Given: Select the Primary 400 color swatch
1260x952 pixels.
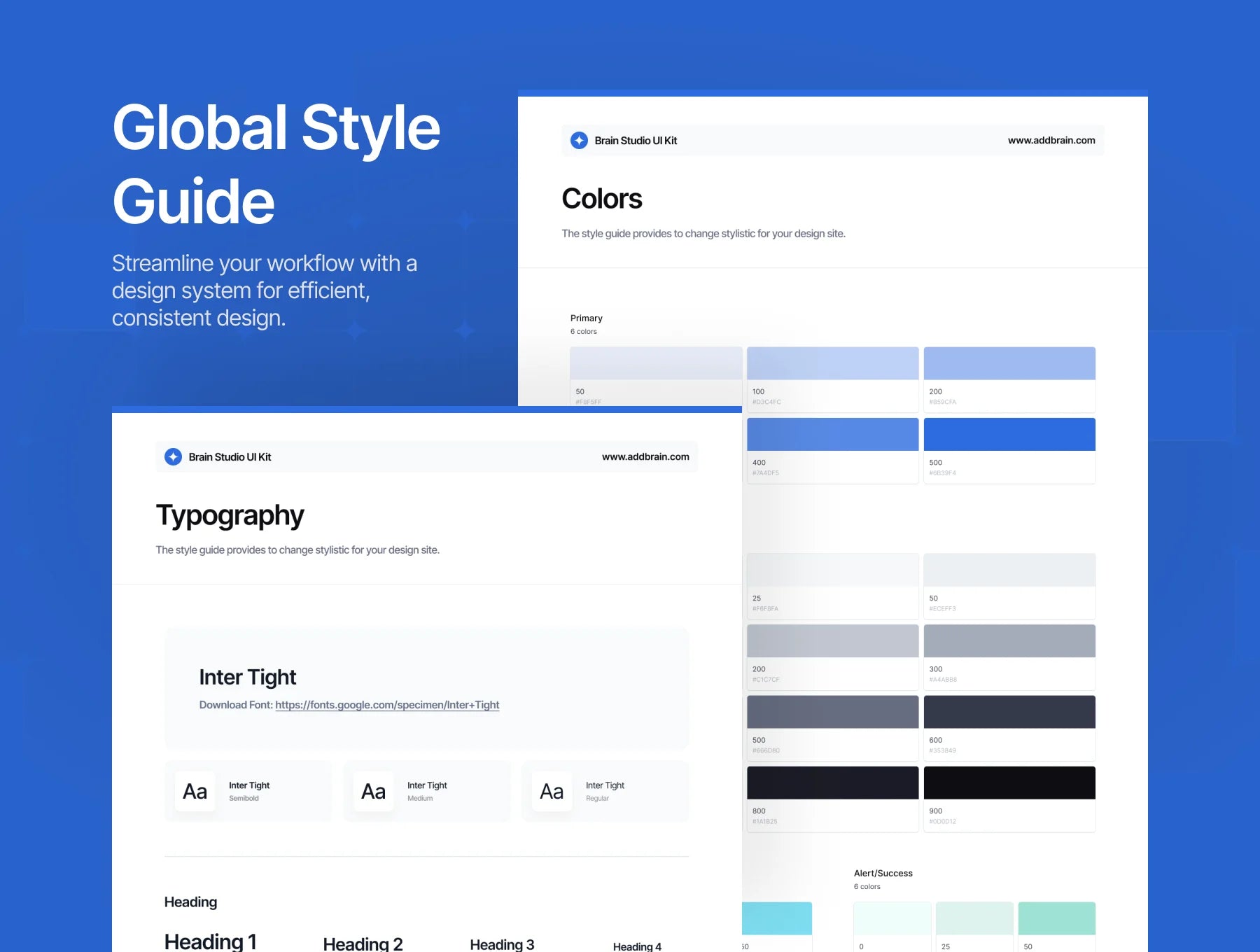Looking at the screenshot, I should tap(832, 434).
